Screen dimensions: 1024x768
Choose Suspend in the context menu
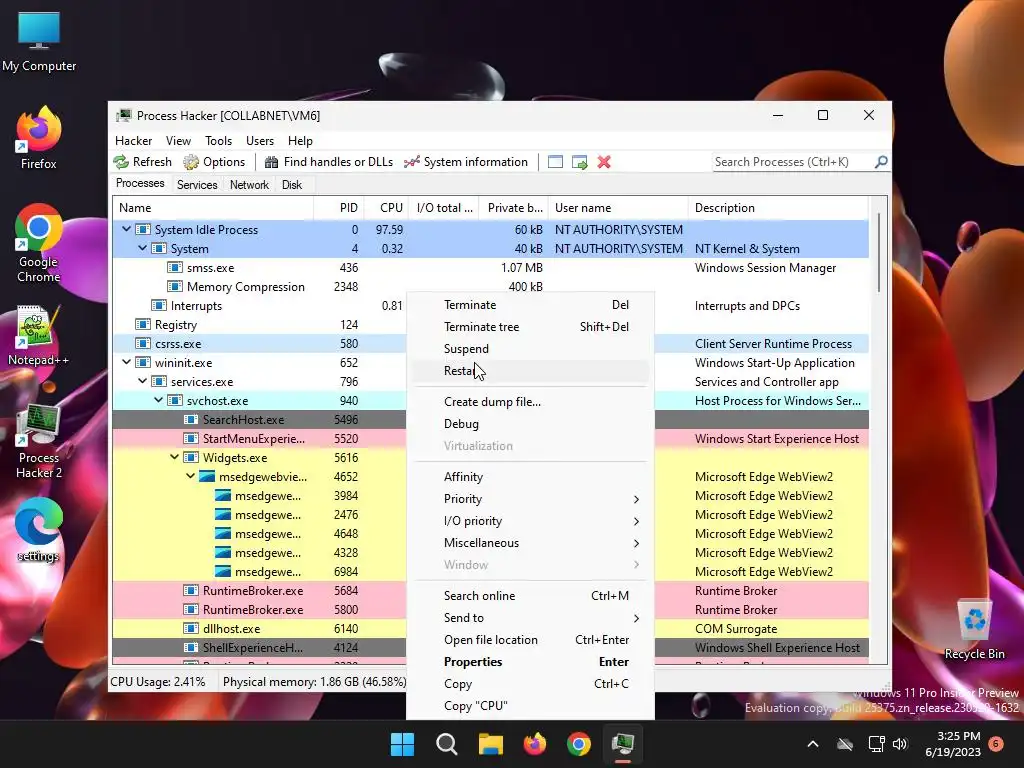click(x=530, y=349)
